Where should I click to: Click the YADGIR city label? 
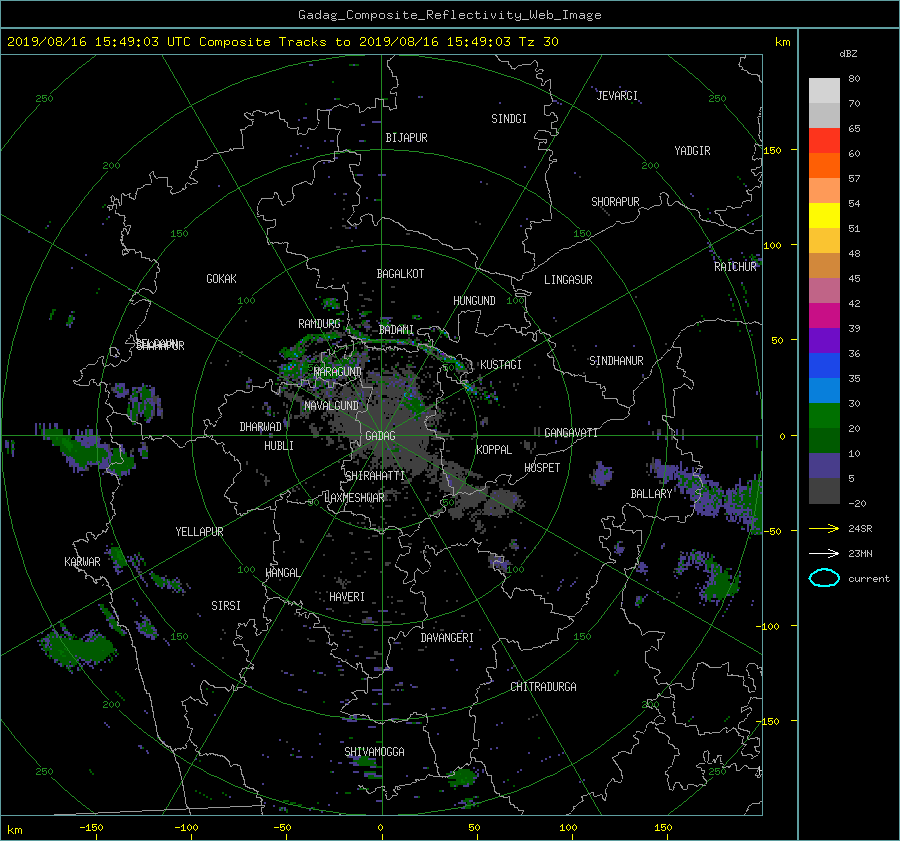point(692,151)
